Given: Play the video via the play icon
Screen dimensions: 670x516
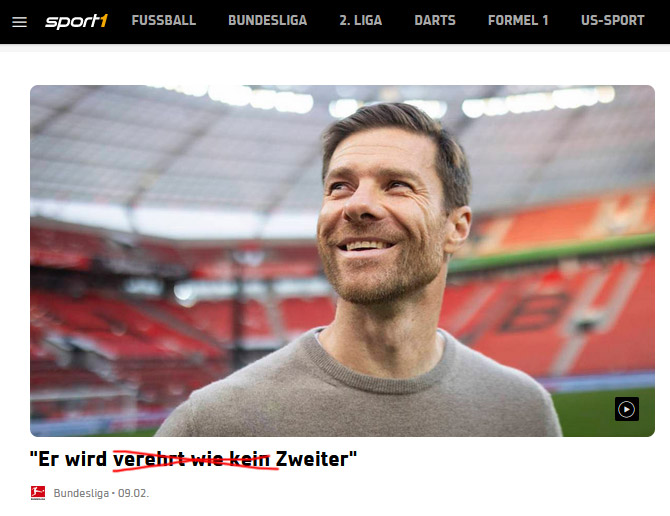Looking at the screenshot, I should click(x=627, y=409).
